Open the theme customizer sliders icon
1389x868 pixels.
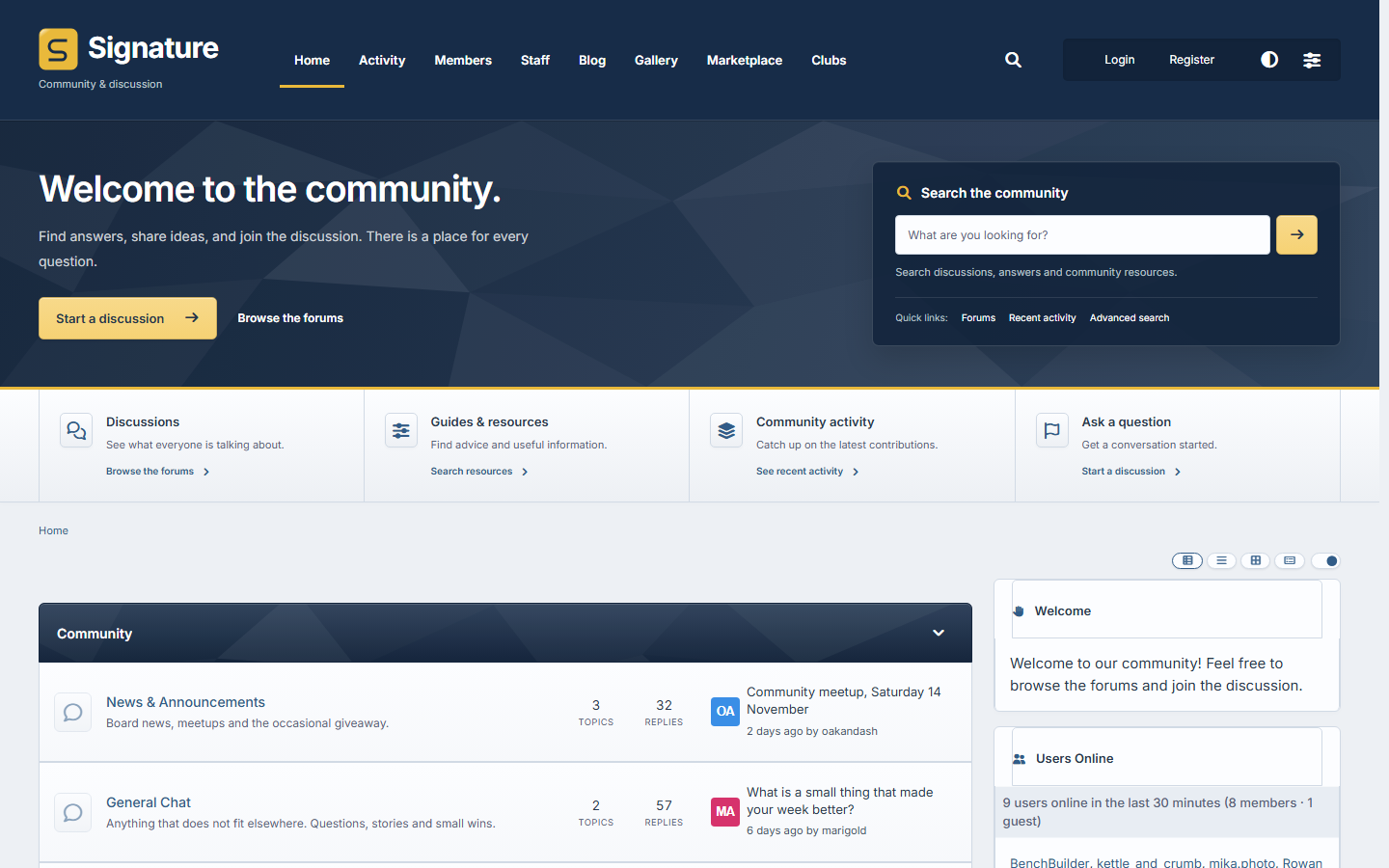pos(1312,60)
